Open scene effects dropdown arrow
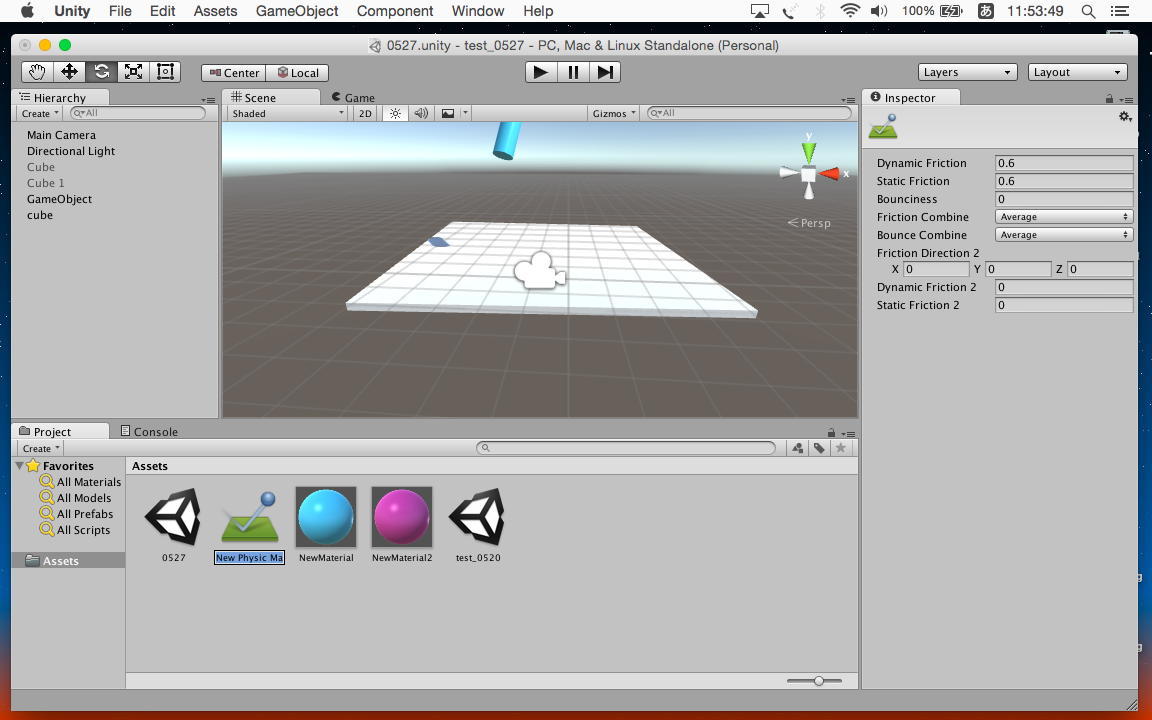This screenshot has width=1152, height=720. point(465,113)
